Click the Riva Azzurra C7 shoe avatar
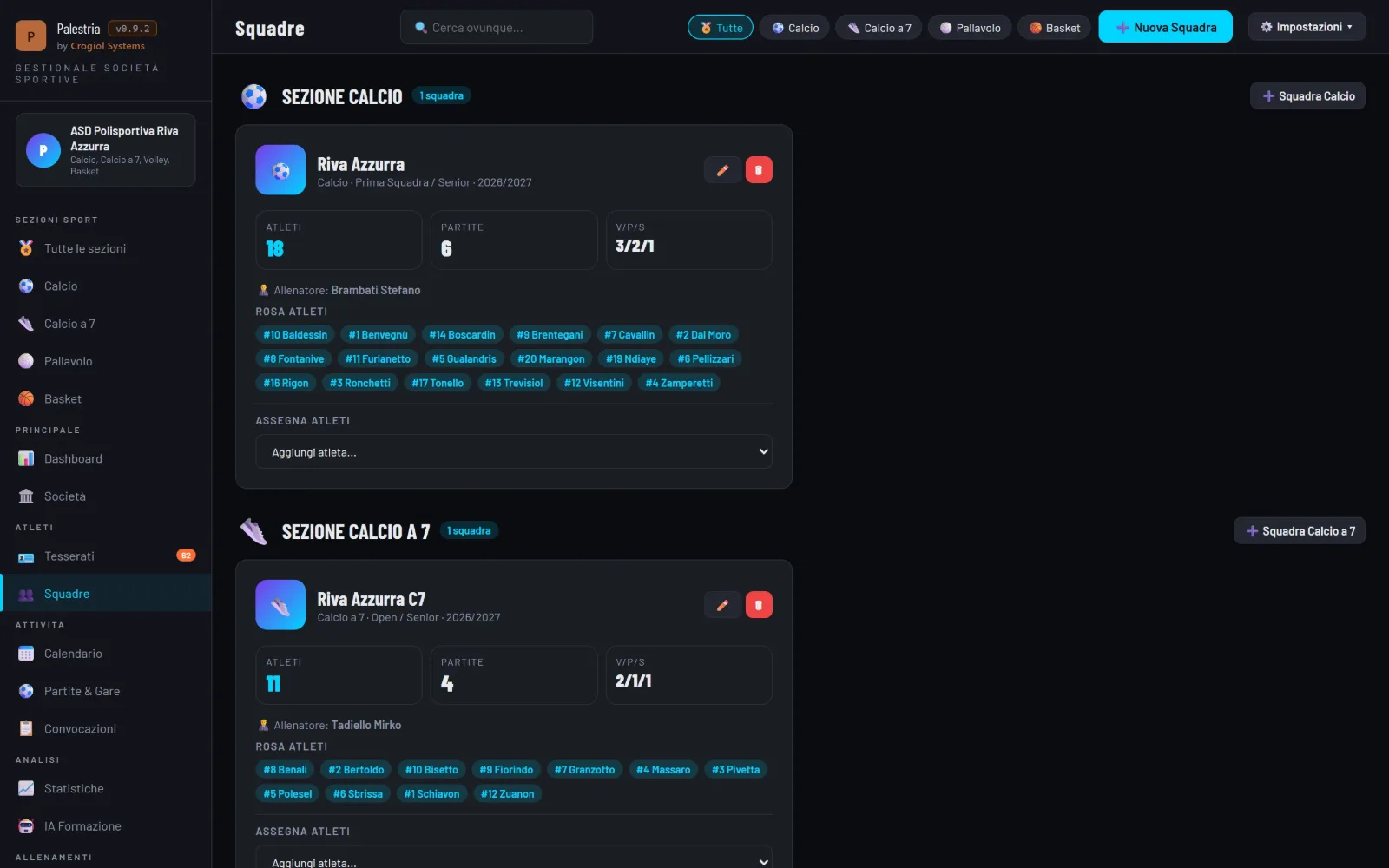Viewport: 1389px width, 868px height. pos(280,605)
